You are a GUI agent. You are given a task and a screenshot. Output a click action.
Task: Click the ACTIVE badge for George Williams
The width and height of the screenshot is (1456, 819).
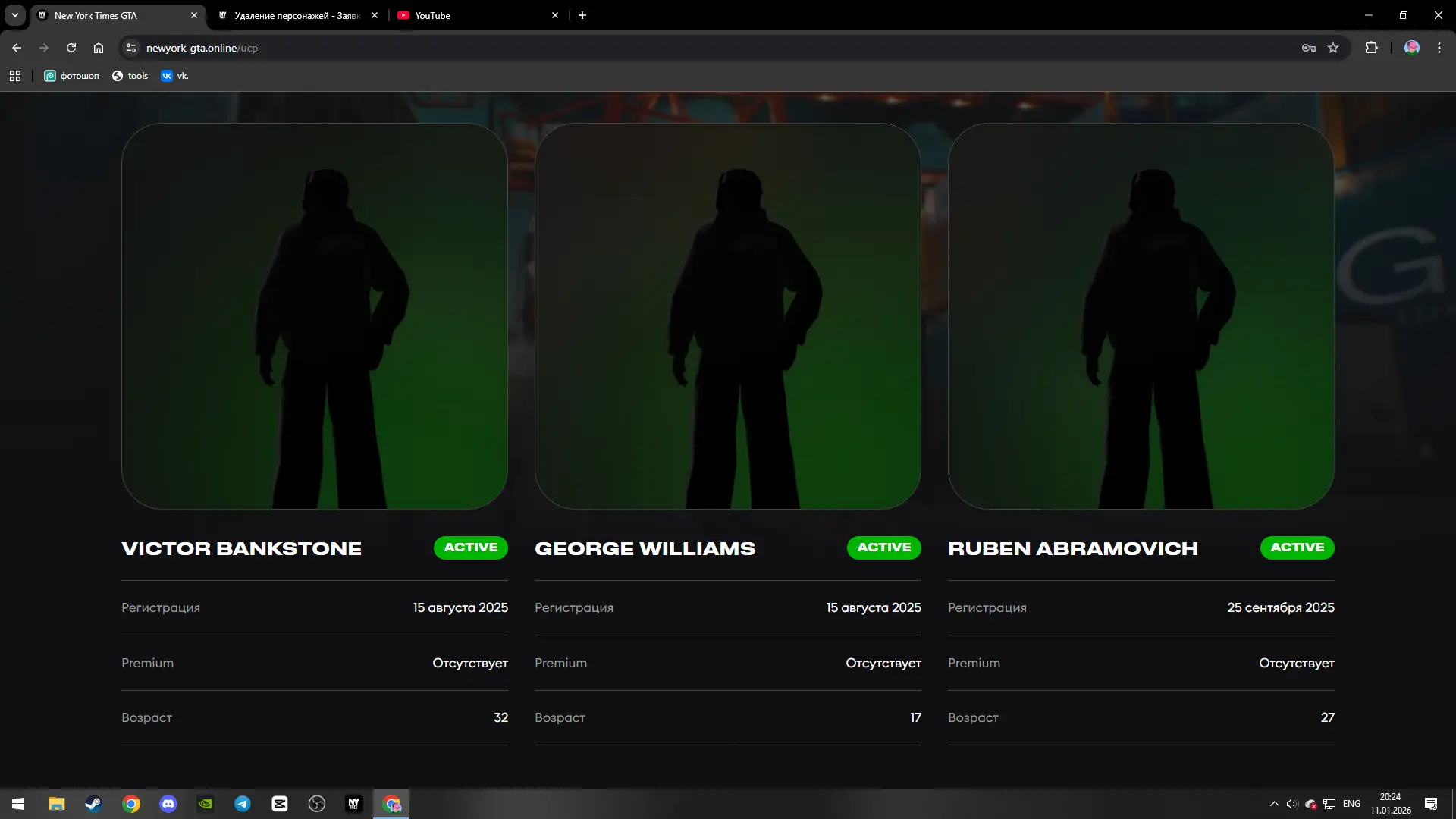883,548
